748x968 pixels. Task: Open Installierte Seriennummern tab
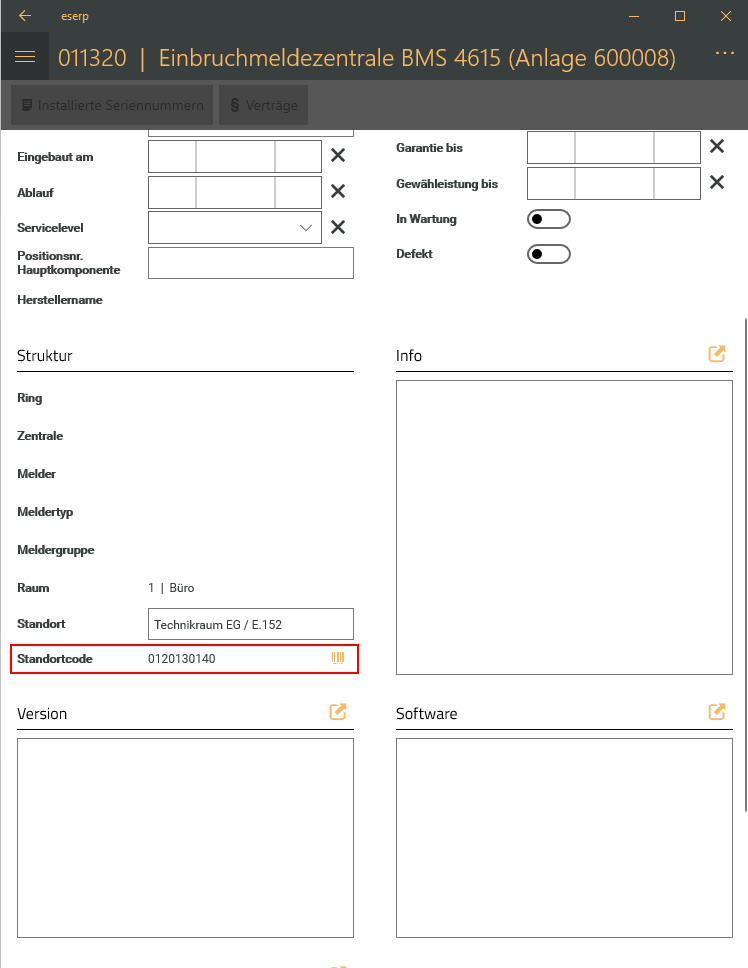point(112,105)
